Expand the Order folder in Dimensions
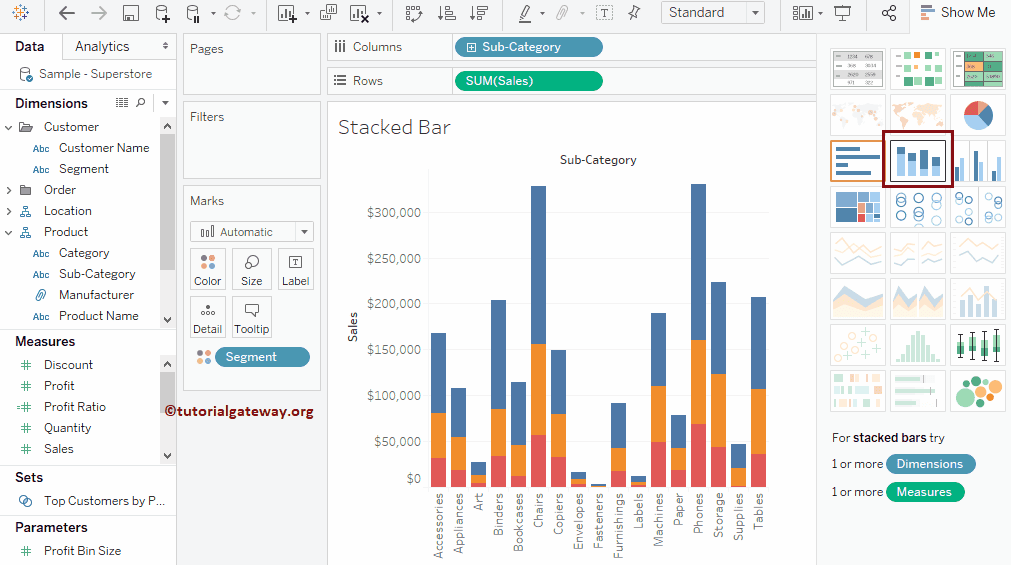 (9, 190)
